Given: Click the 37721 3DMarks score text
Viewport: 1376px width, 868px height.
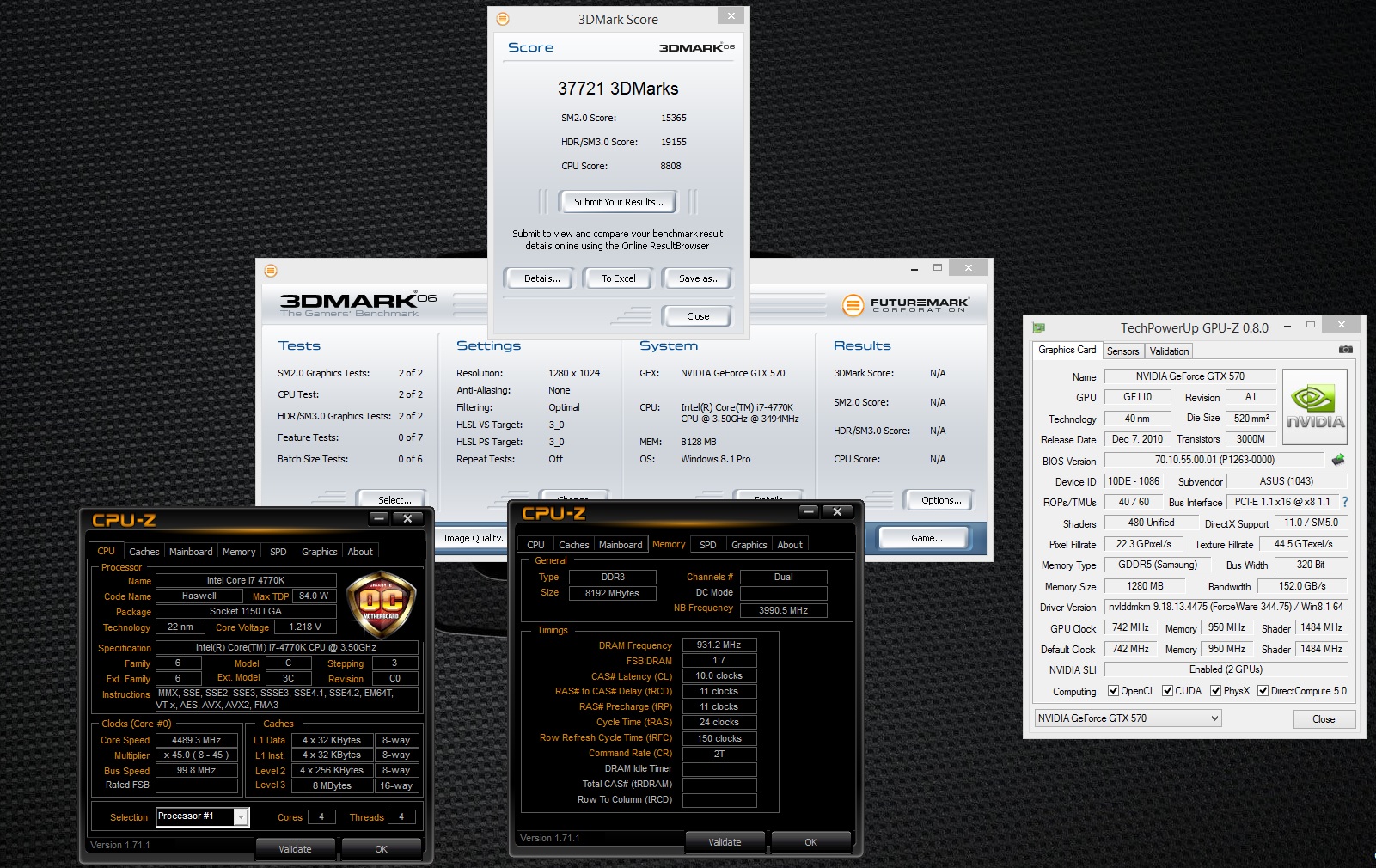Looking at the screenshot, I should [618, 89].
